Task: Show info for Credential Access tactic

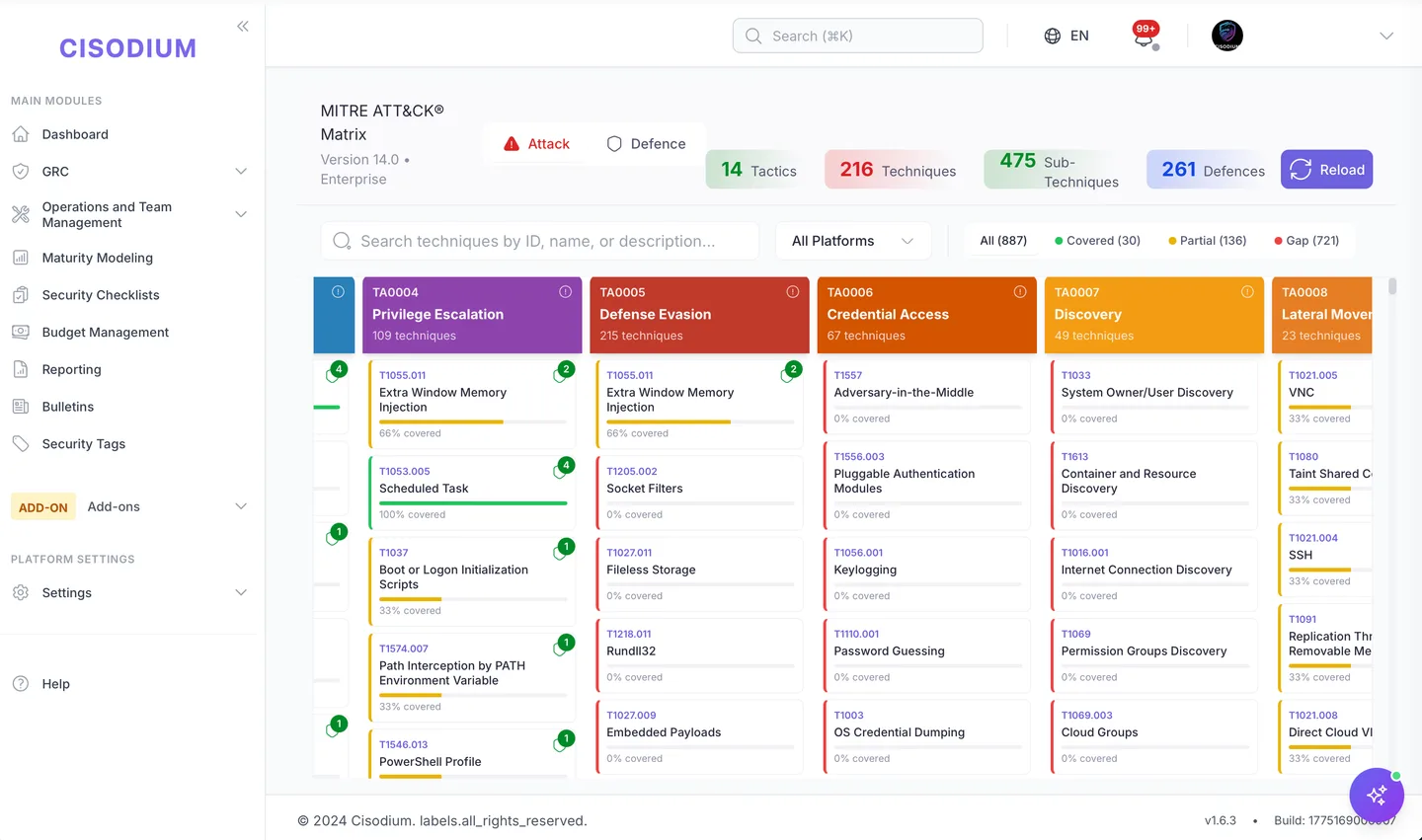Action: coord(1020,292)
